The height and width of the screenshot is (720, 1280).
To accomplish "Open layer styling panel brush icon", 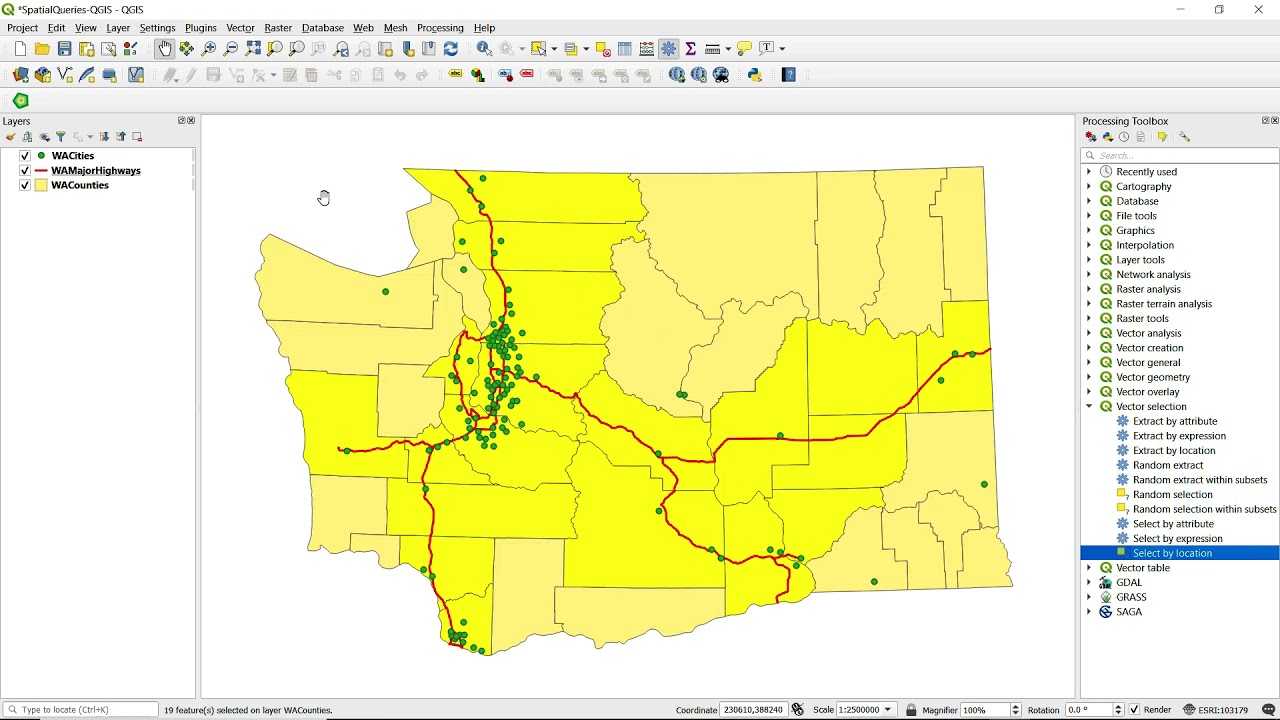I will pyautogui.click(x=11, y=137).
